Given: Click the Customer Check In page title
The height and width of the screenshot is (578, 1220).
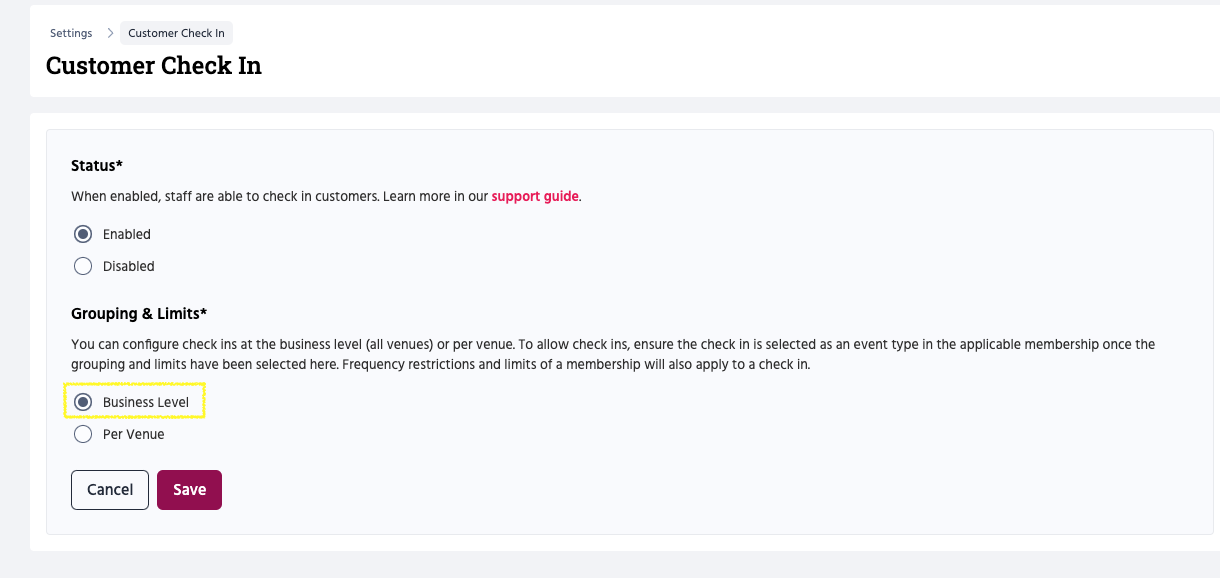Looking at the screenshot, I should pyautogui.click(x=154, y=66).
